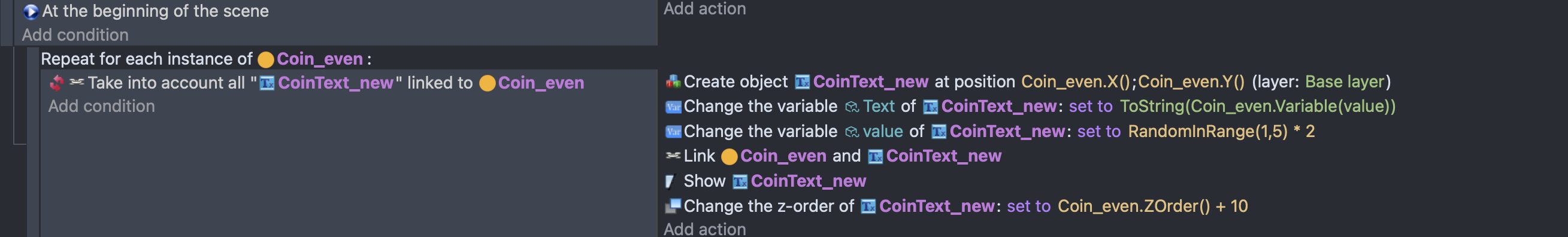Click the Create object action icon
Image resolution: width=1568 pixels, height=237 pixels.
pyautogui.click(x=673, y=81)
